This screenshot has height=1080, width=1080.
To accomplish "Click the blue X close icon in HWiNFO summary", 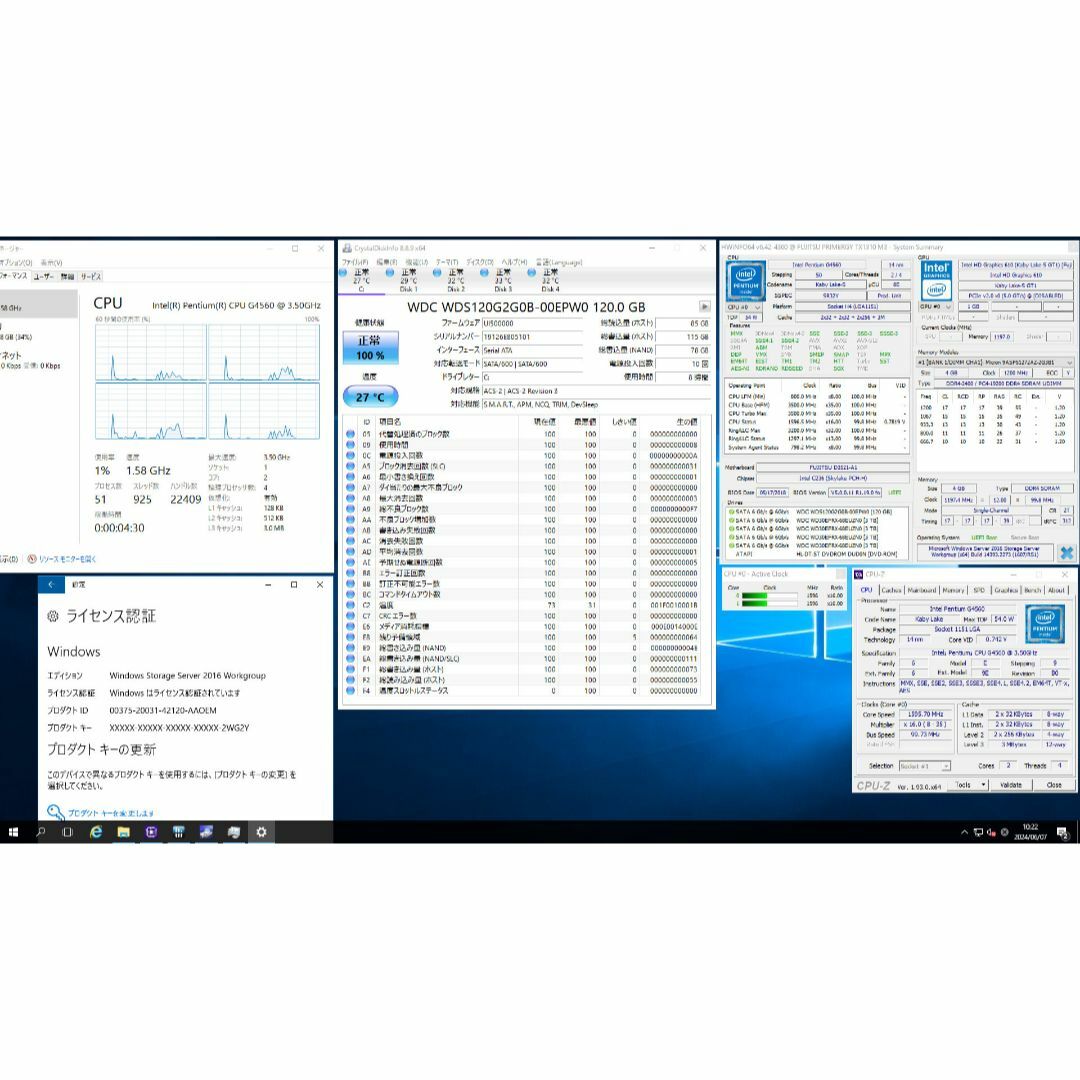I will click(x=1066, y=552).
